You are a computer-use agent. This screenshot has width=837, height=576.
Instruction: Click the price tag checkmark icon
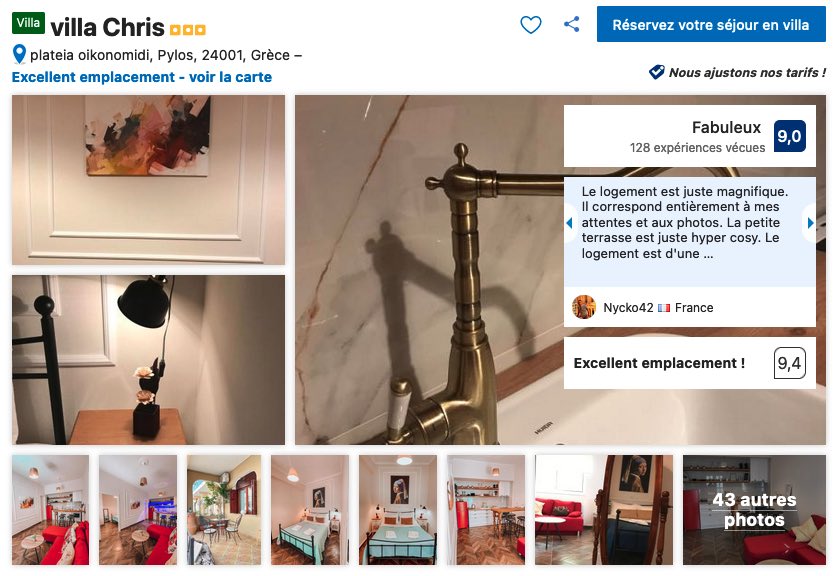pyautogui.click(x=657, y=72)
